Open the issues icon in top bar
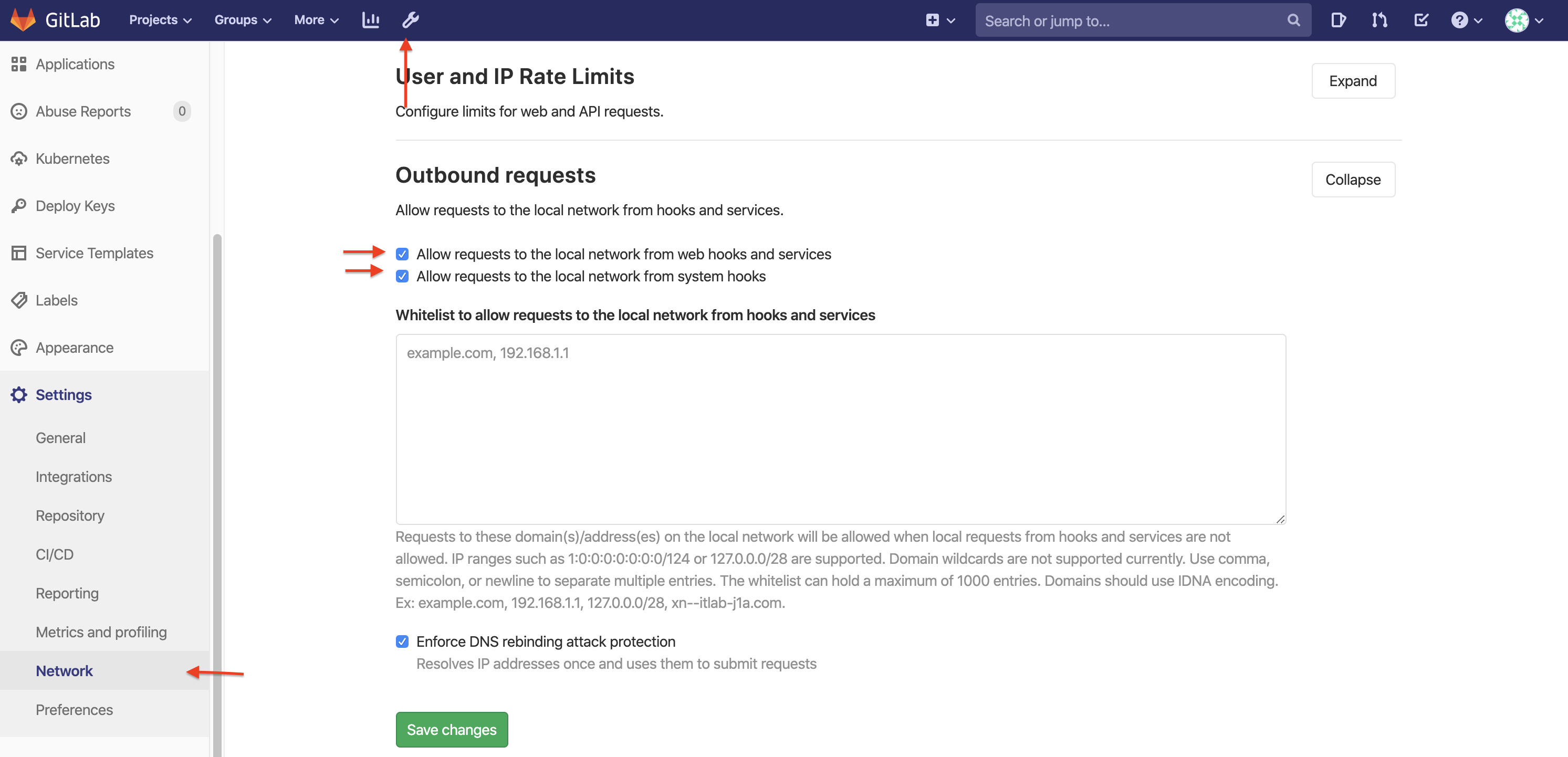1568x757 pixels. point(1338,20)
